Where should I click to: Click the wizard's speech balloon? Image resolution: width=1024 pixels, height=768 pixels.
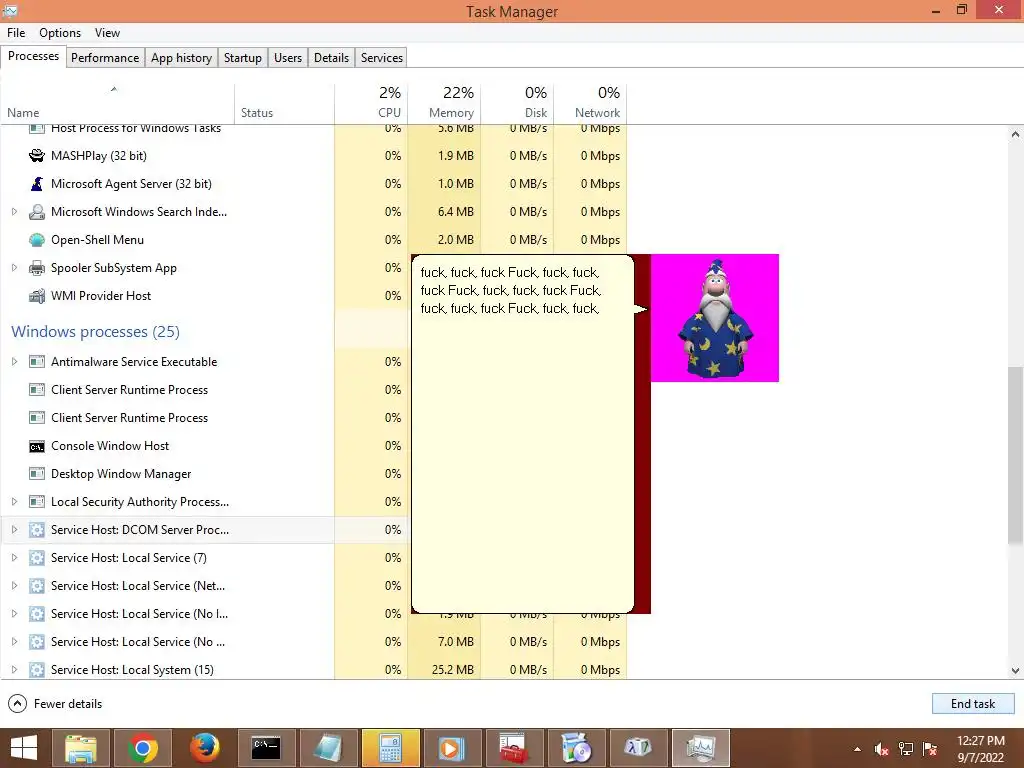(522, 434)
